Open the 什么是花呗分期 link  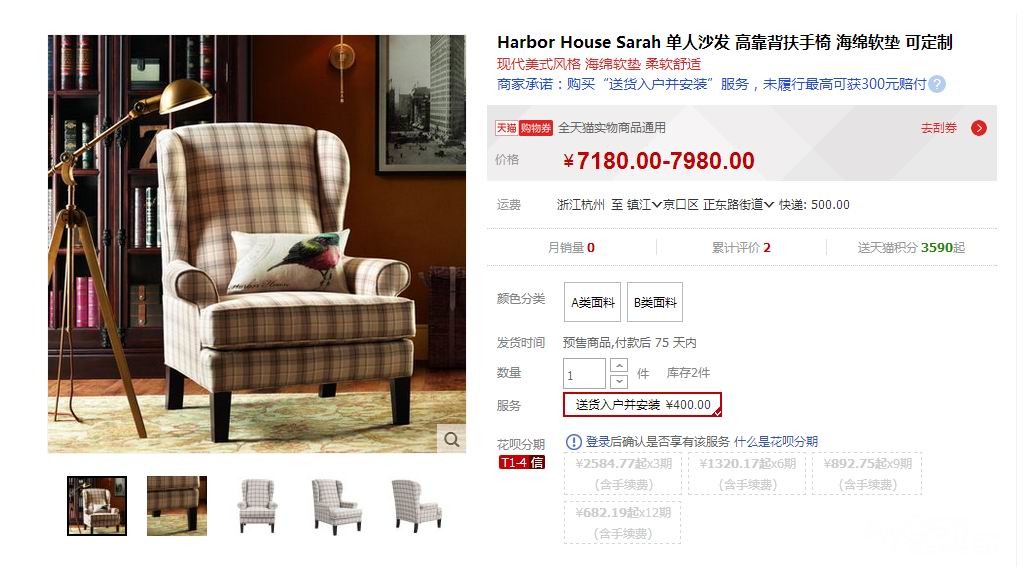pos(776,442)
